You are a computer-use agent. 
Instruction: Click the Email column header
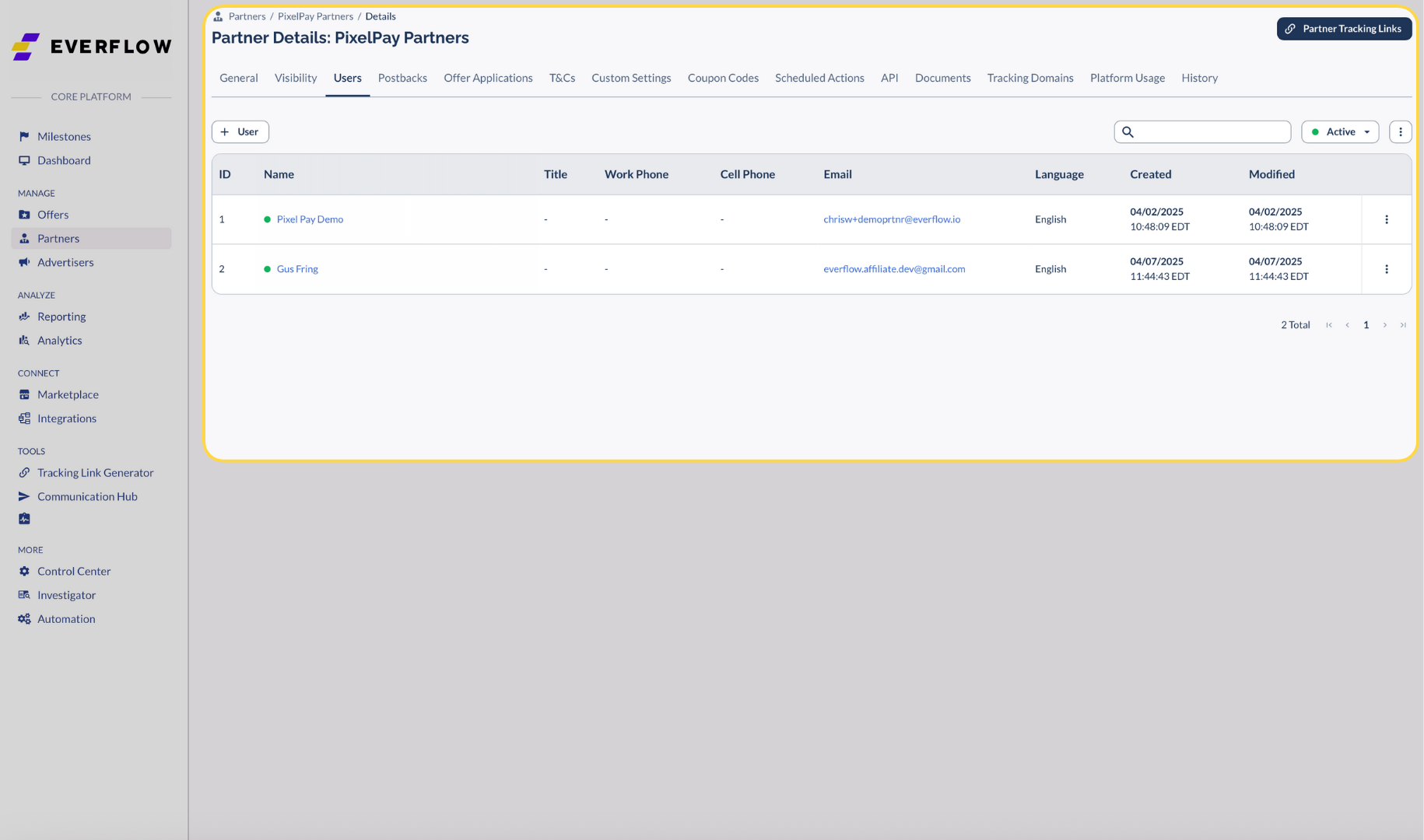coord(837,174)
